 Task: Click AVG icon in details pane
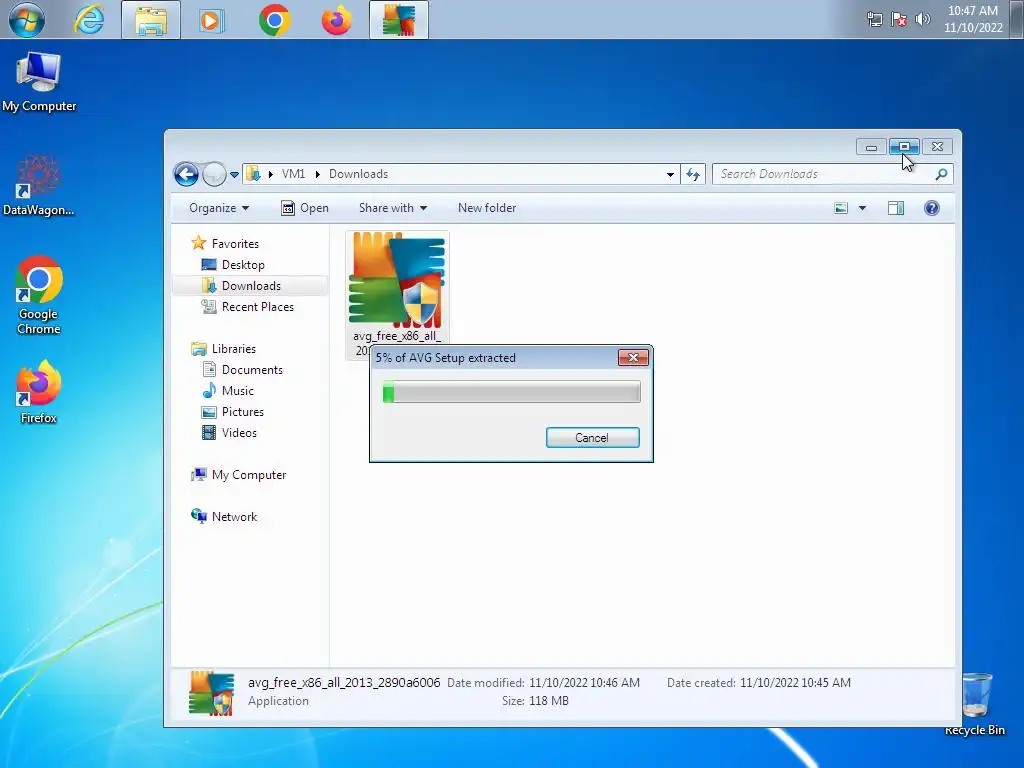[211, 692]
